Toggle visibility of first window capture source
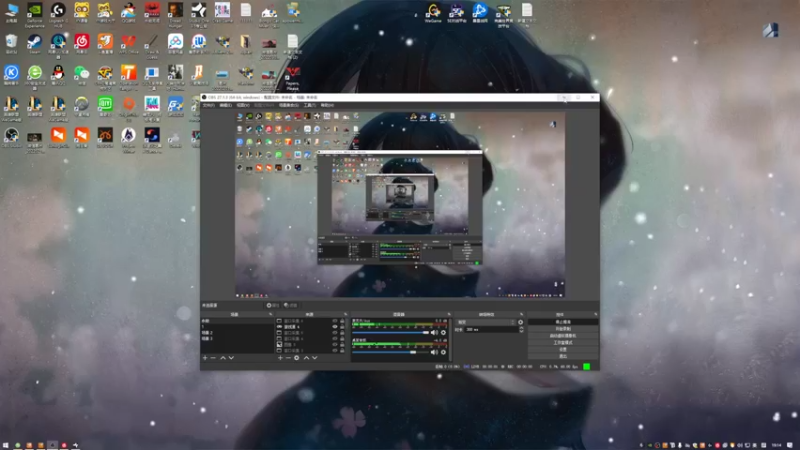 [x=335, y=321]
